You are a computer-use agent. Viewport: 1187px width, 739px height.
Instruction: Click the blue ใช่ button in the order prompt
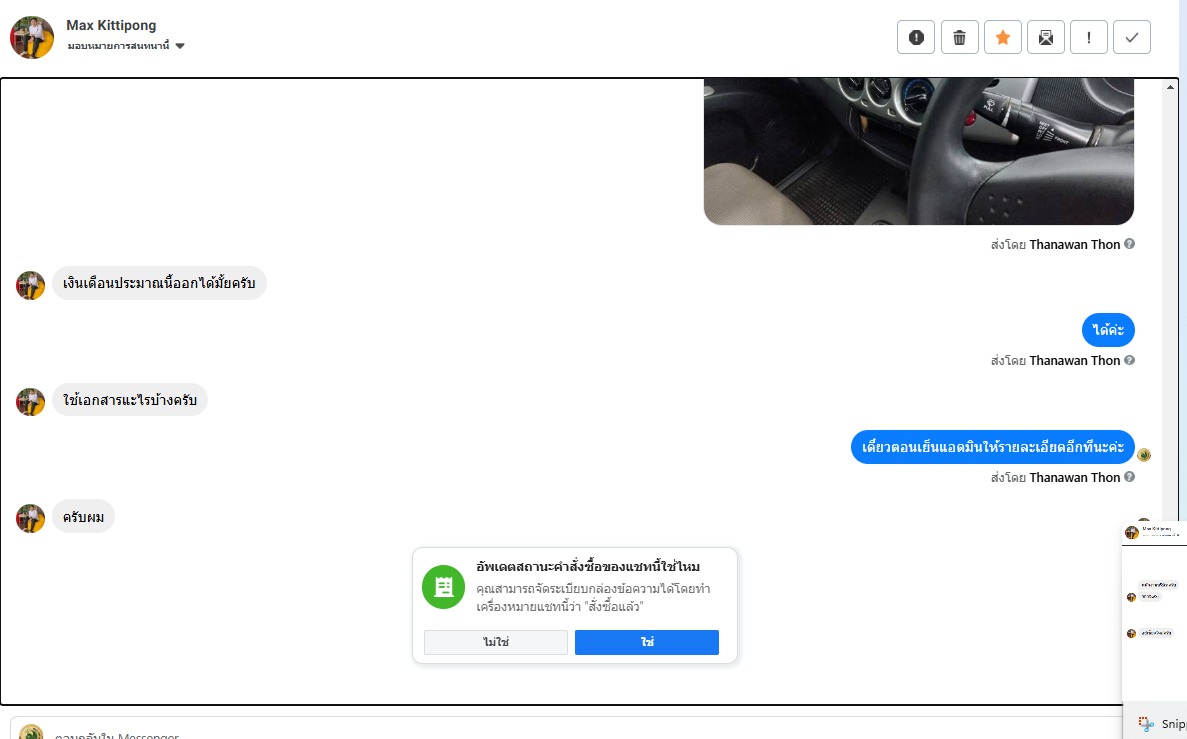pyautogui.click(x=646, y=642)
